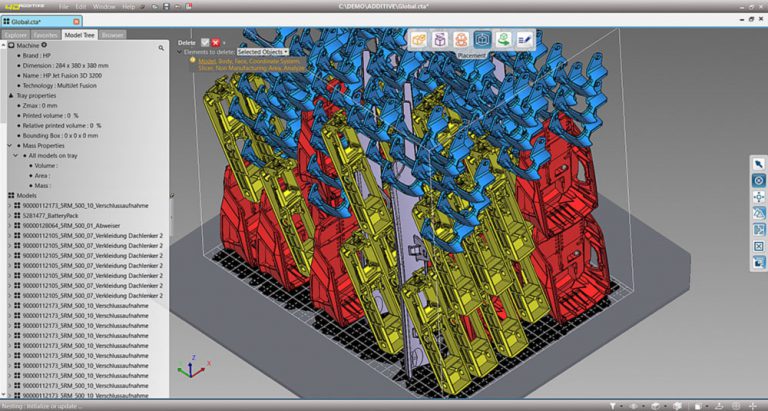Viewport: 768px width, 411px height.
Task: Collapse the Mass Properties node
Action: 11,146
